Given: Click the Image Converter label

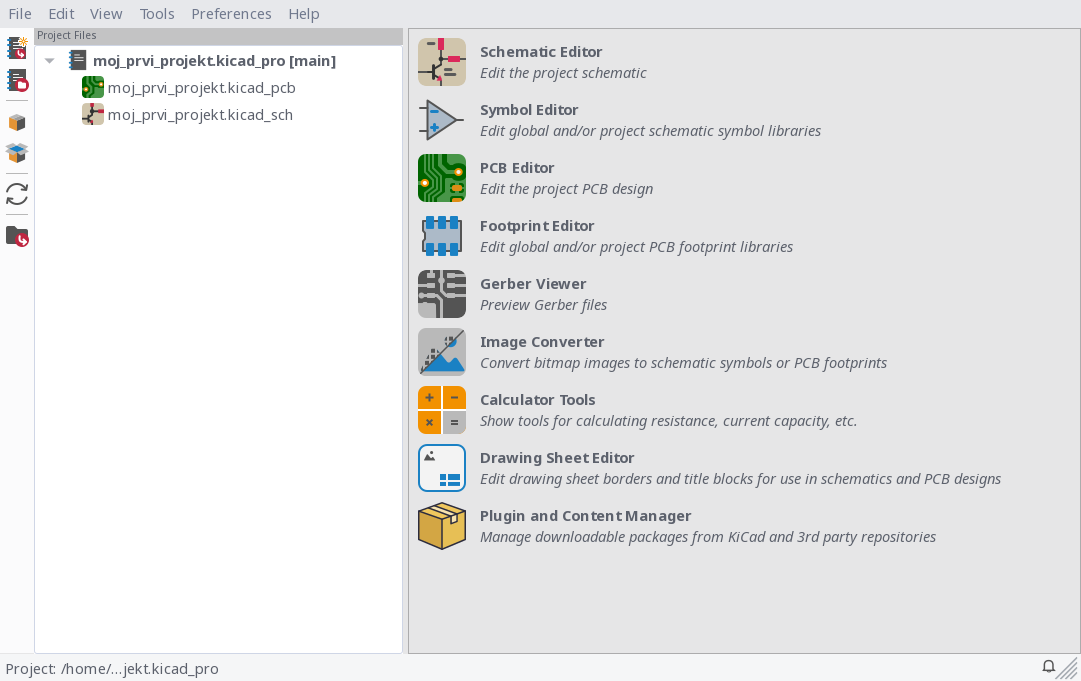Looking at the screenshot, I should (x=542, y=341).
